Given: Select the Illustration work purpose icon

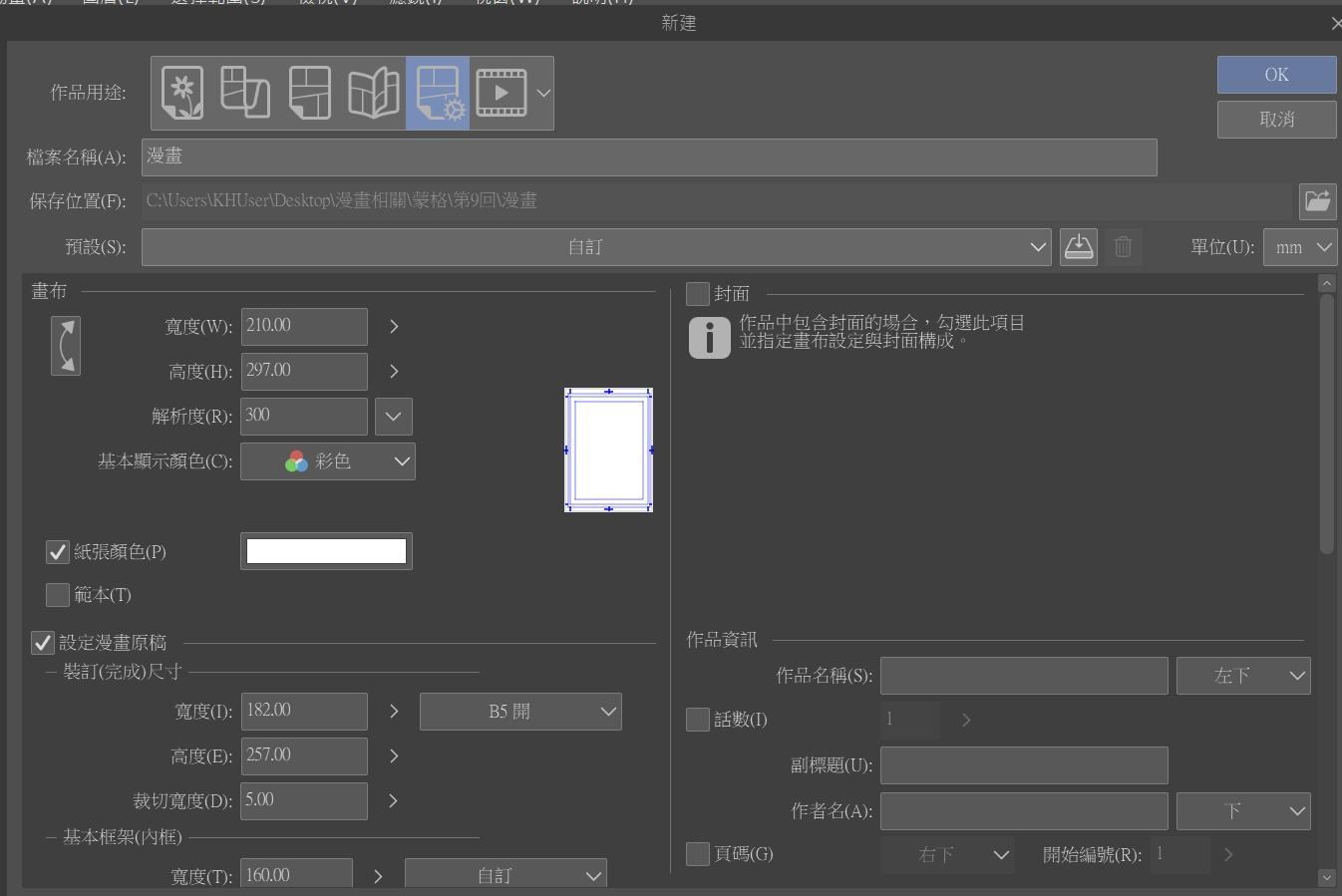Looking at the screenshot, I should [x=182, y=93].
